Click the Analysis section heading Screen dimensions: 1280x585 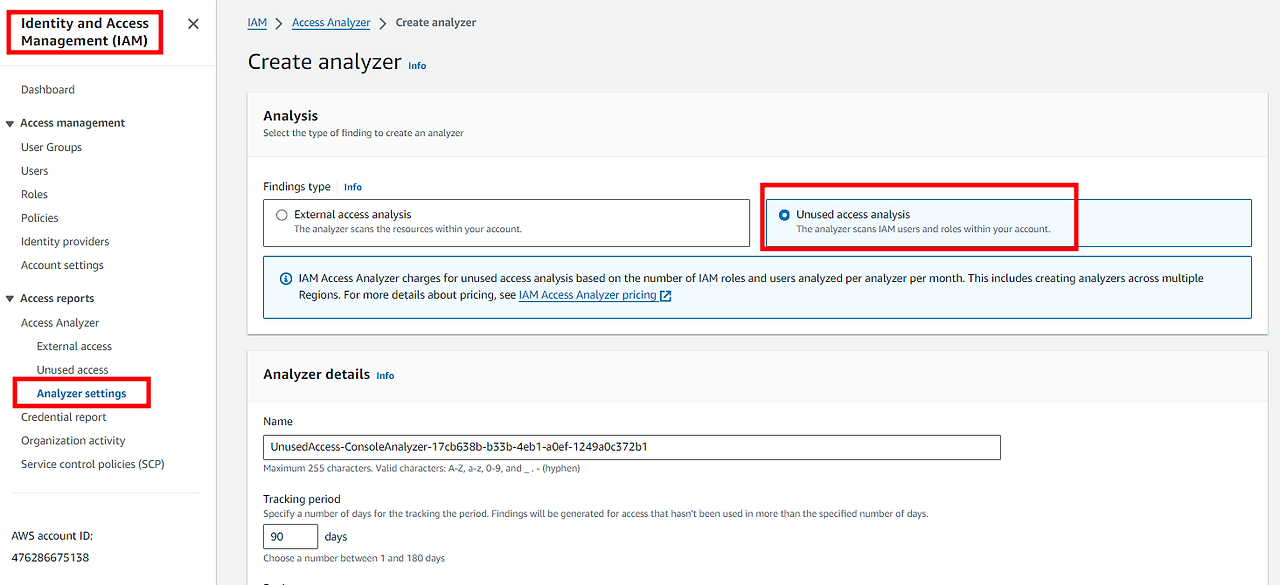(x=290, y=116)
